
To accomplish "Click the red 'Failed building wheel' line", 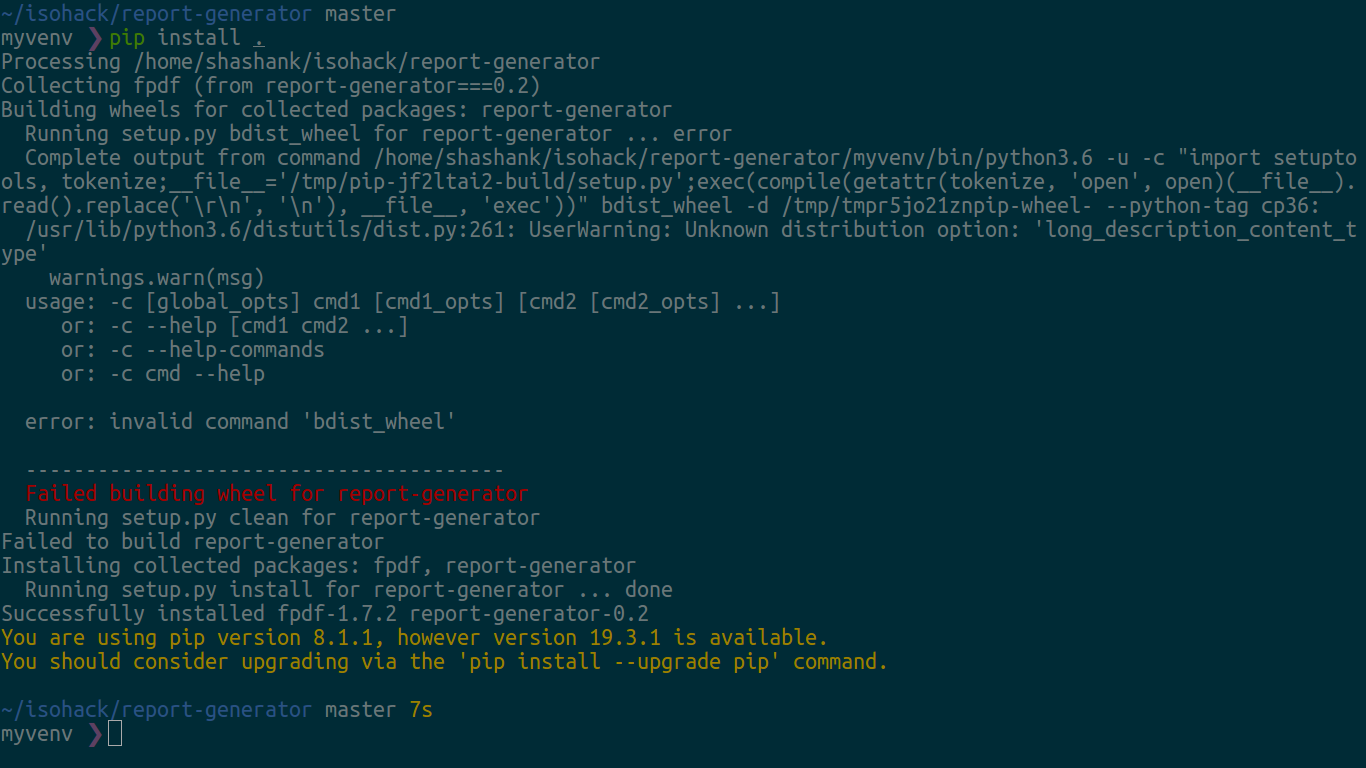I will (x=277, y=494).
